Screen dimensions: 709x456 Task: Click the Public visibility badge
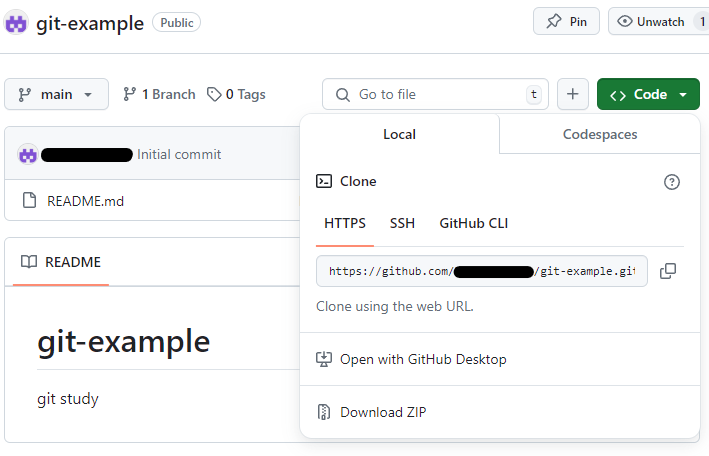[177, 23]
